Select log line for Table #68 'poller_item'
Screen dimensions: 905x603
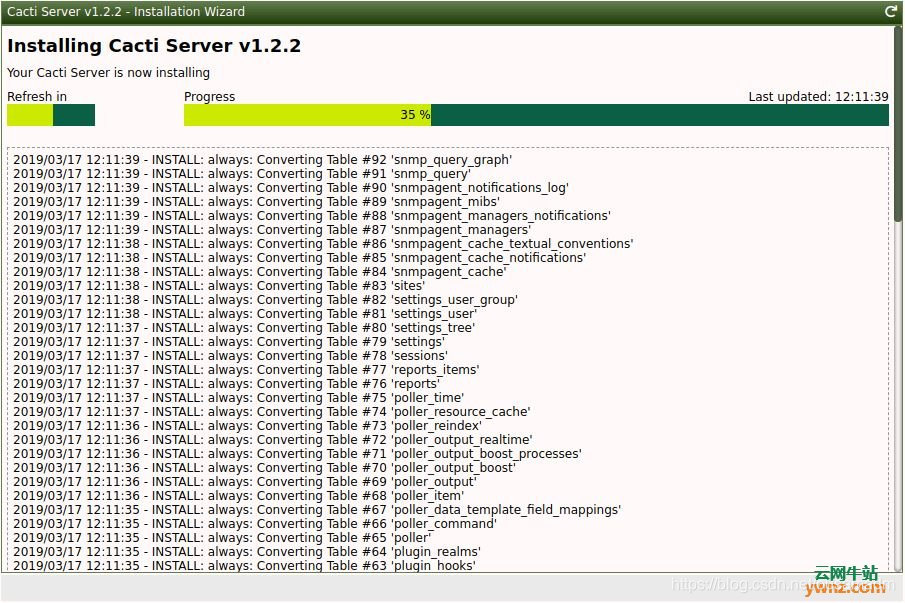coord(238,495)
